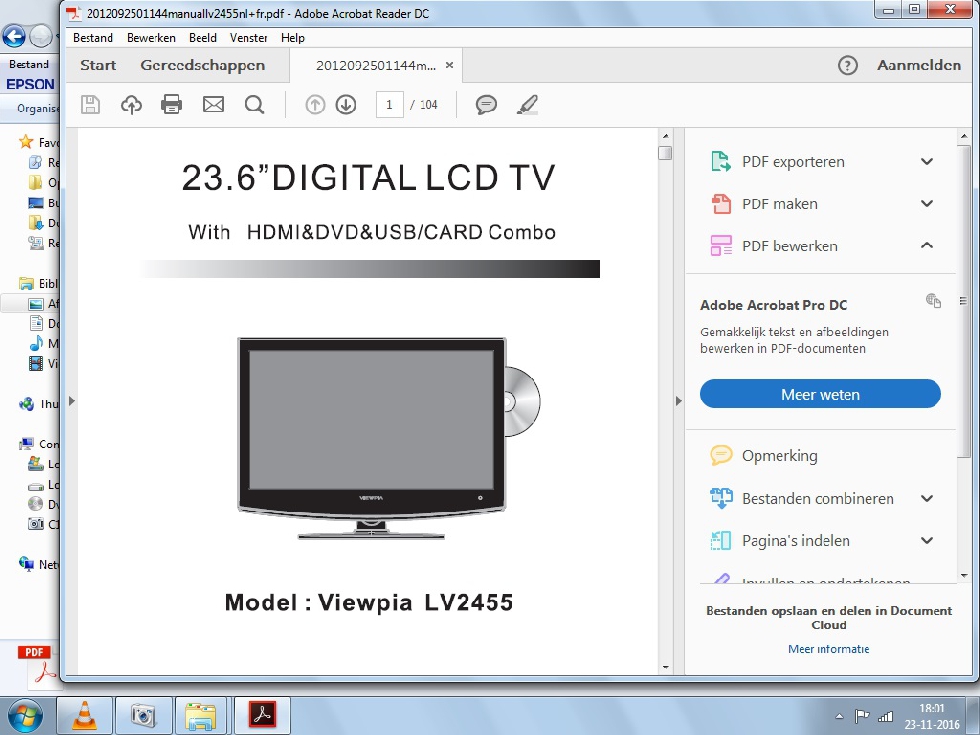980x735 pixels.
Task: Open Windows Explorer from taskbar
Action: click(x=202, y=715)
